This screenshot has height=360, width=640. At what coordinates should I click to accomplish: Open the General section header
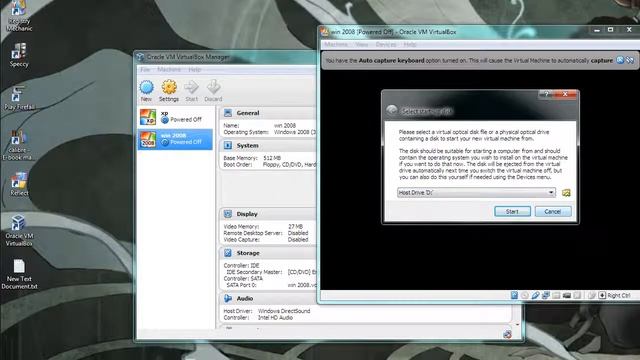pyautogui.click(x=248, y=113)
